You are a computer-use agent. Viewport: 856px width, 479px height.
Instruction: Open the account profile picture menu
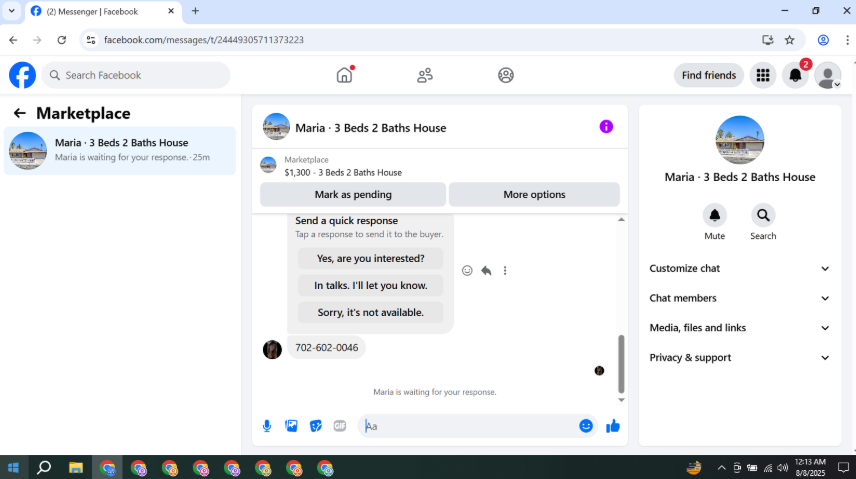pos(828,75)
